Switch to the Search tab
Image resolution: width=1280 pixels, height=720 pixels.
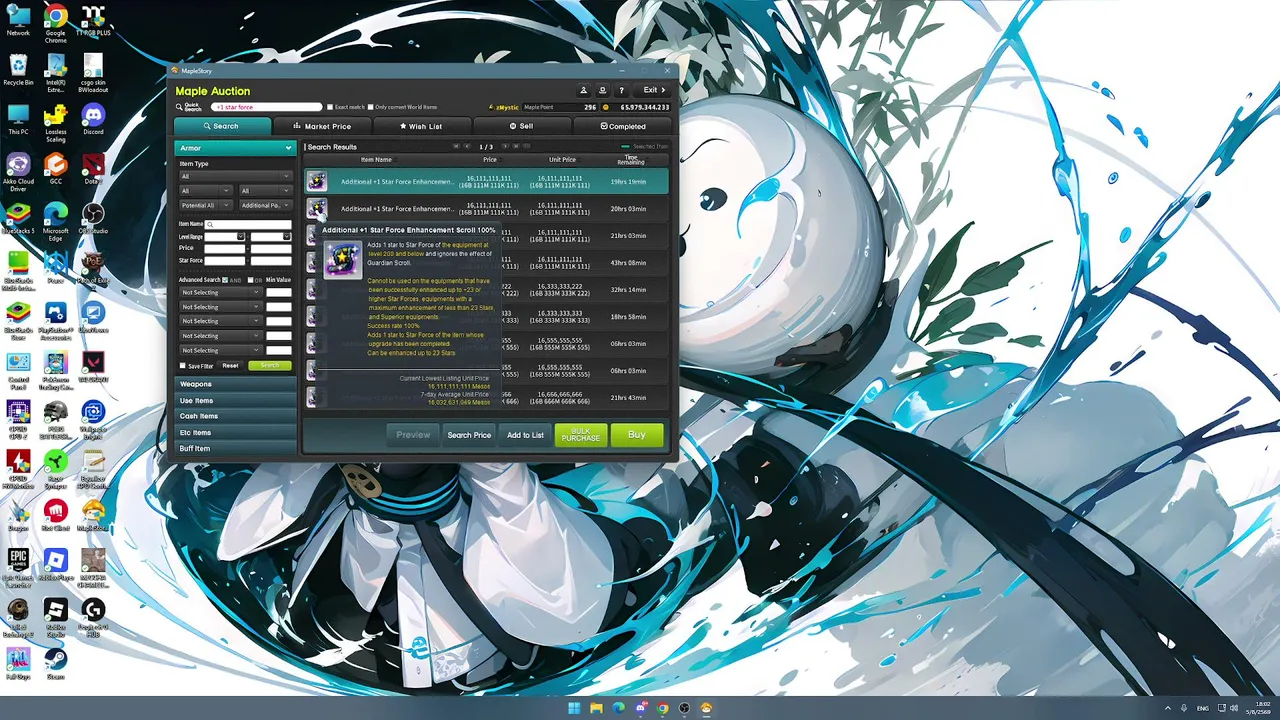pos(222,126)
